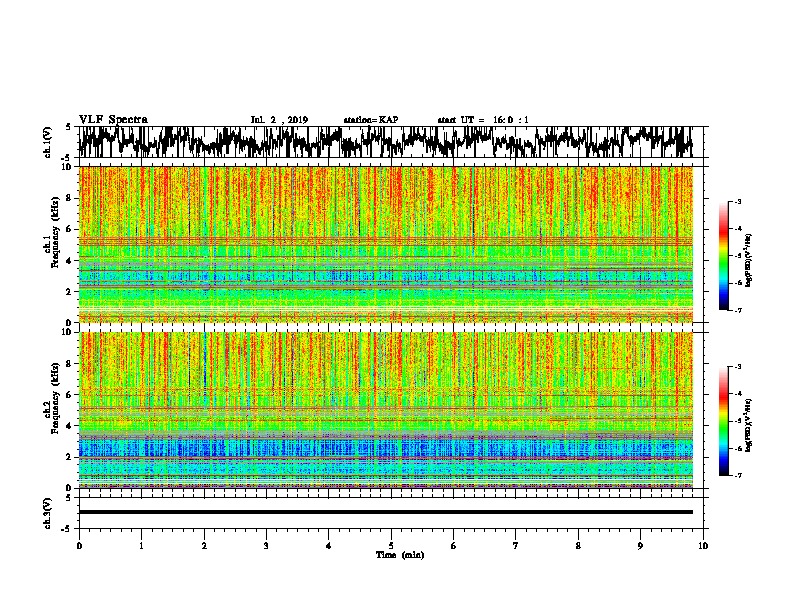Click the -3 value on ch.1 colorbar
The height and width of the screenshot is (612, 792).
click(x=738, y=201)
